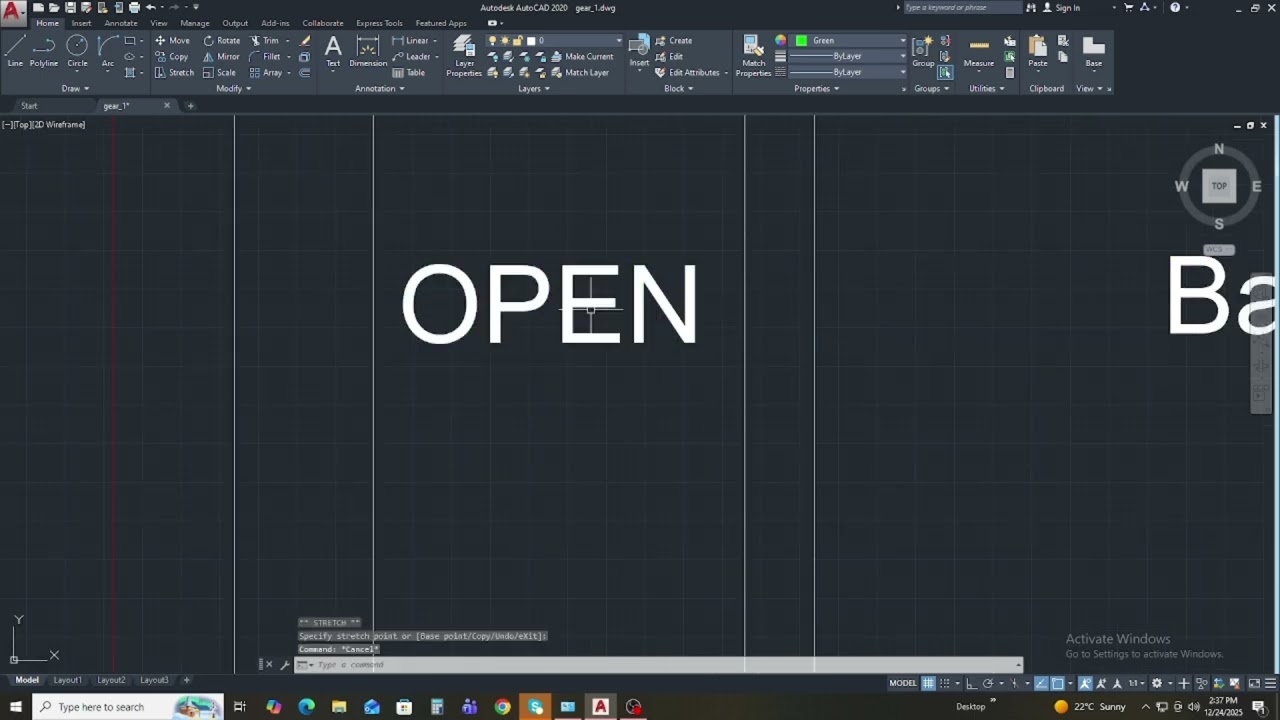This screenshot has width=1280, height=720.
Task: Click the Stretch command
Action: click(174, 73)
